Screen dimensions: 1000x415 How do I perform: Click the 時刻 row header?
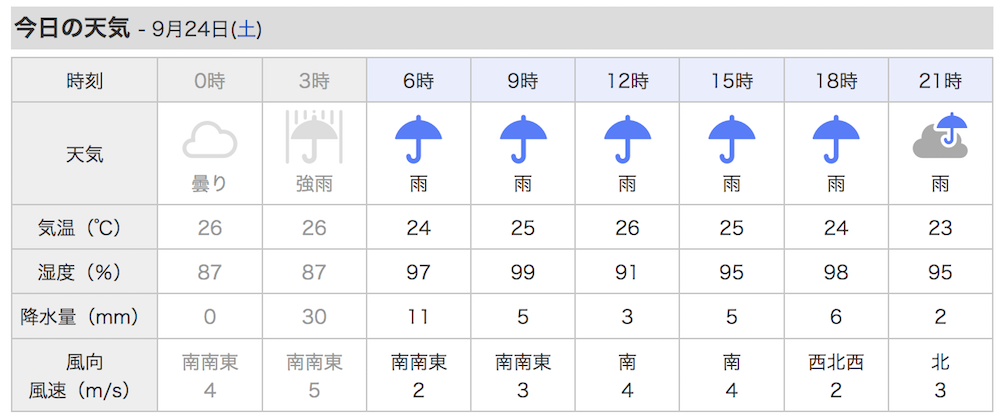coord(84,80)
